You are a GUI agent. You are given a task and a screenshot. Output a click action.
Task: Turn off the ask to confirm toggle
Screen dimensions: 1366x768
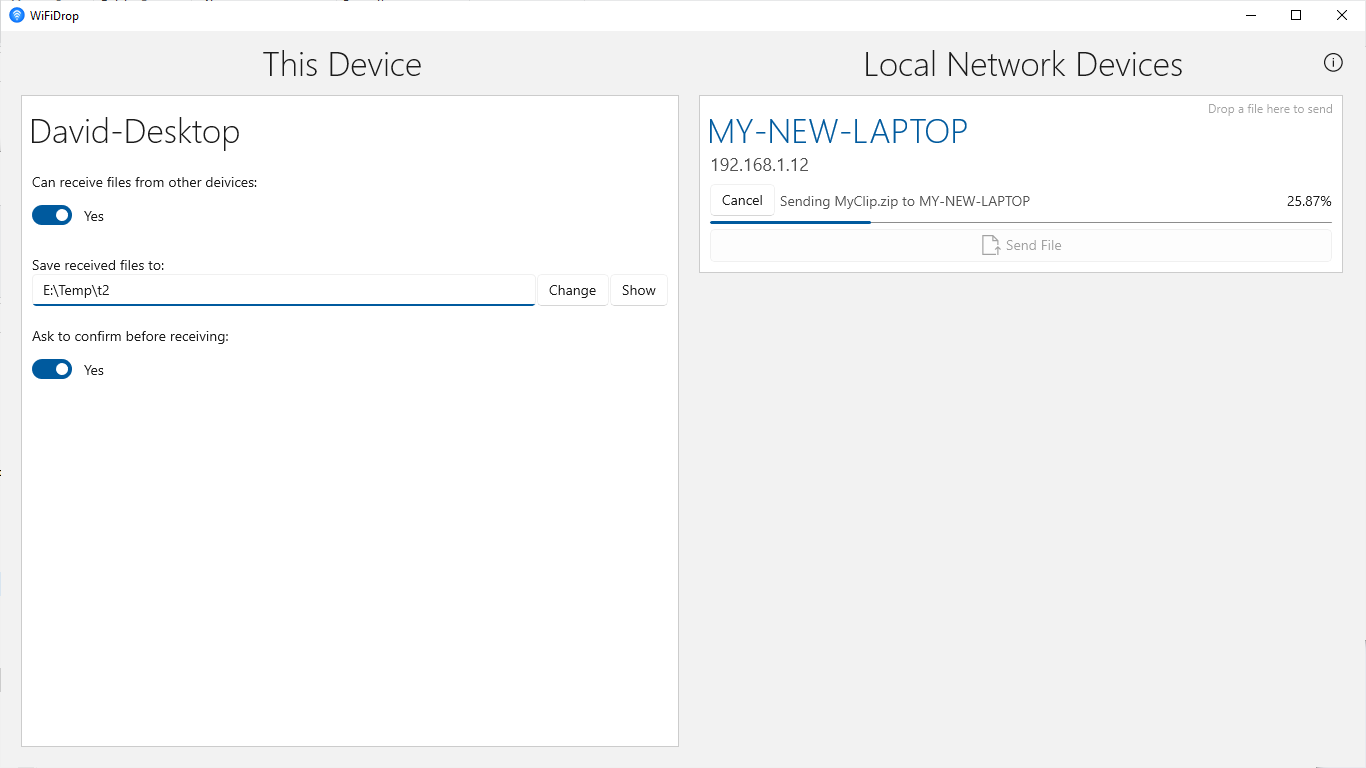point(52,369)
